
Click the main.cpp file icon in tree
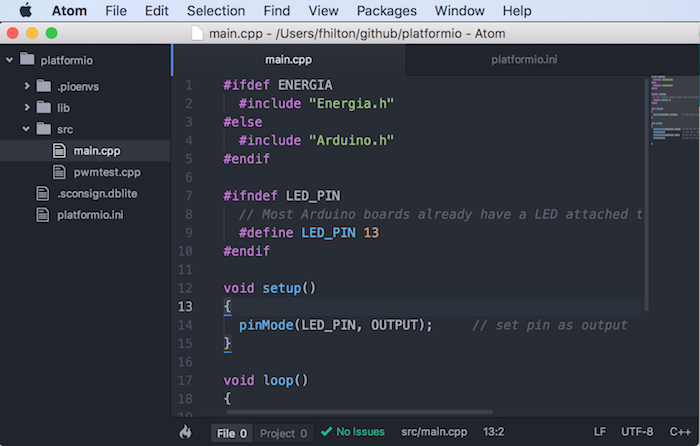point(59,150)
